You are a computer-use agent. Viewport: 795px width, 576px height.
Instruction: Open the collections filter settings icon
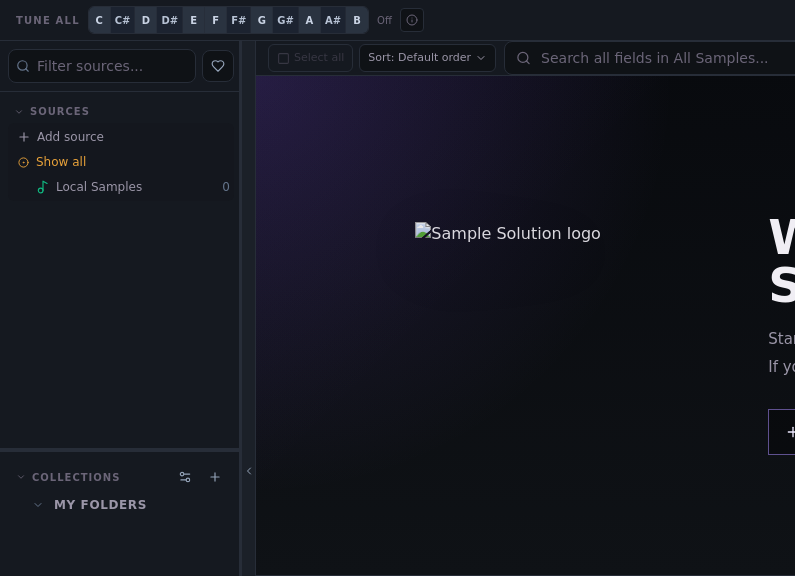click(x=185, y=477)
